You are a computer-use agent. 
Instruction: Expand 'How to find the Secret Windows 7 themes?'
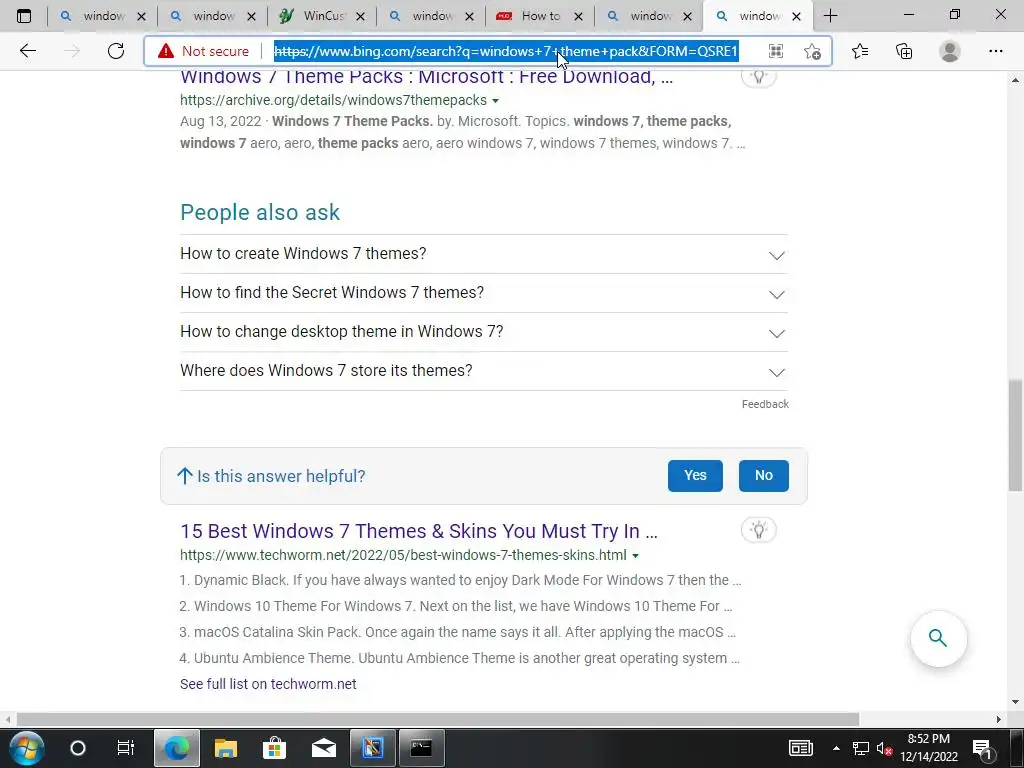point(483,293)
